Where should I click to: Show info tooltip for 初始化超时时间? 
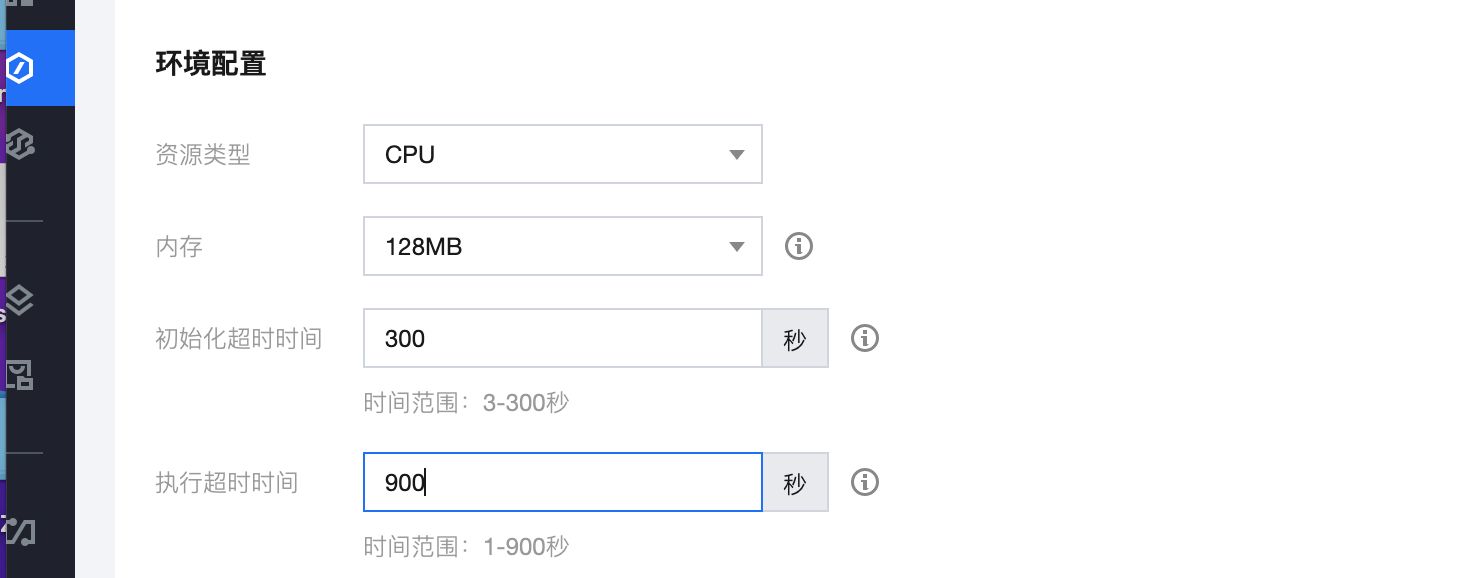(864, 338)
